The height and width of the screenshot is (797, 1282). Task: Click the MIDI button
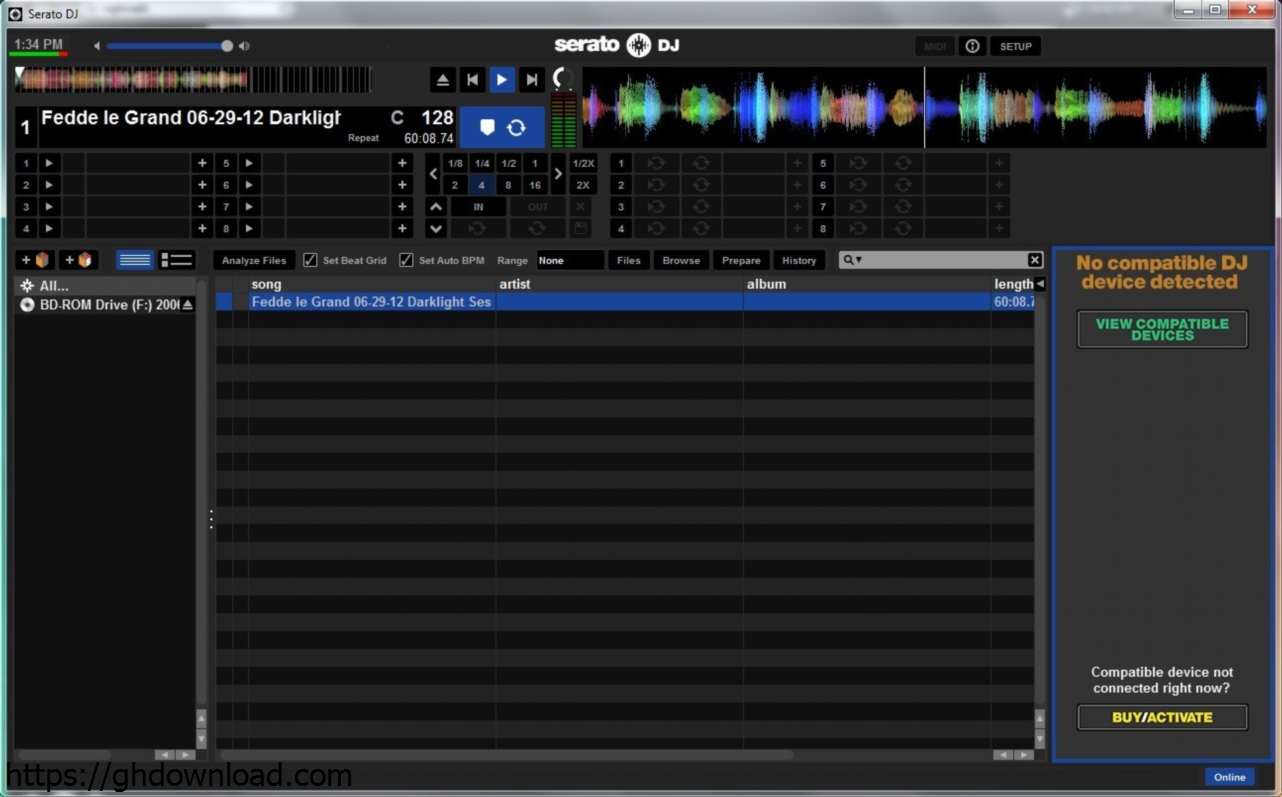pos(935,46)
